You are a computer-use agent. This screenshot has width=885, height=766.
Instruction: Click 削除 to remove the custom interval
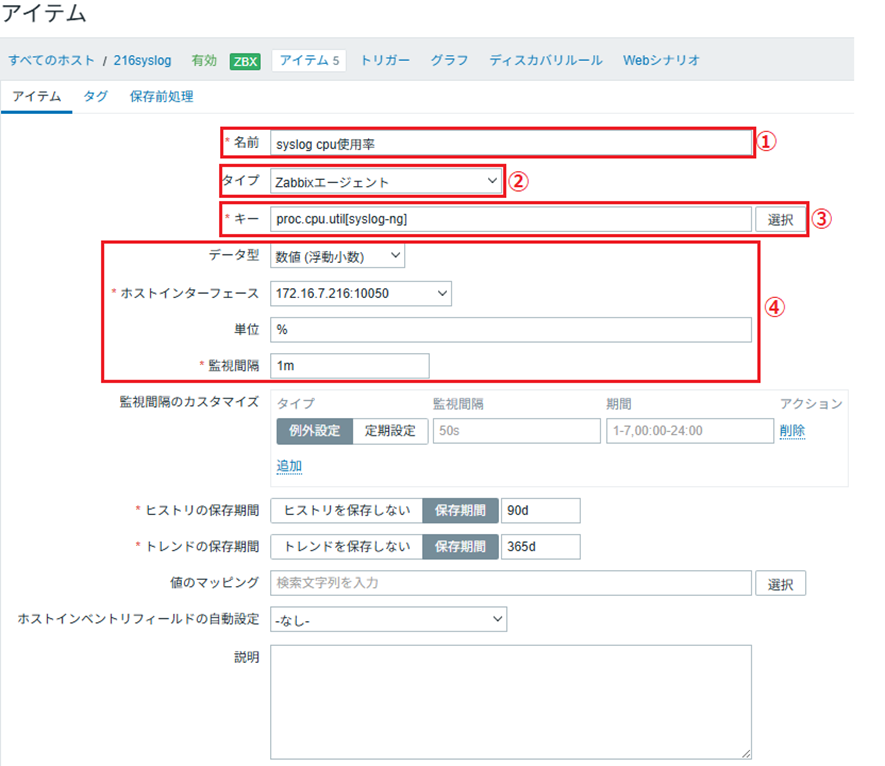coord(792,431)
